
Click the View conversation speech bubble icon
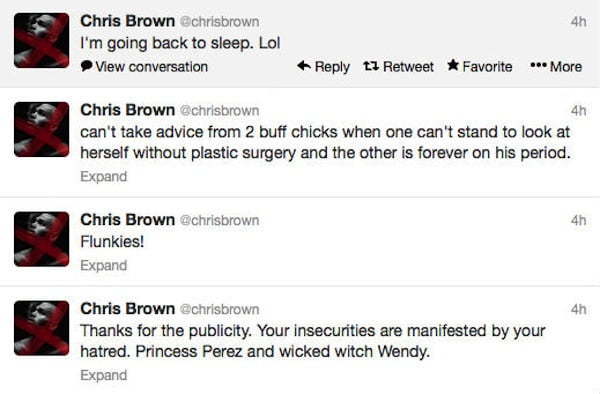pos(86,66)
